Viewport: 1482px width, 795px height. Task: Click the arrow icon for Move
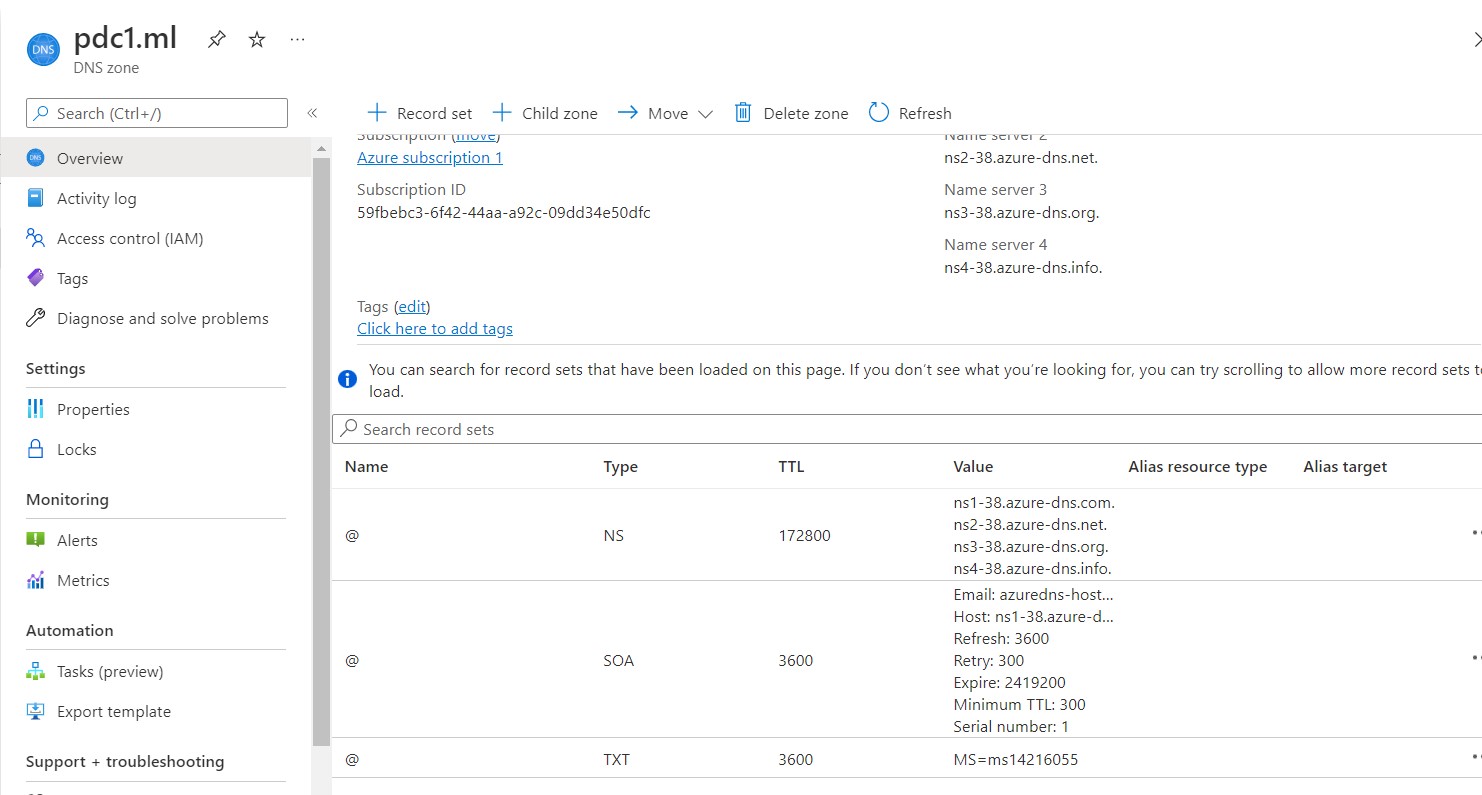627,112
